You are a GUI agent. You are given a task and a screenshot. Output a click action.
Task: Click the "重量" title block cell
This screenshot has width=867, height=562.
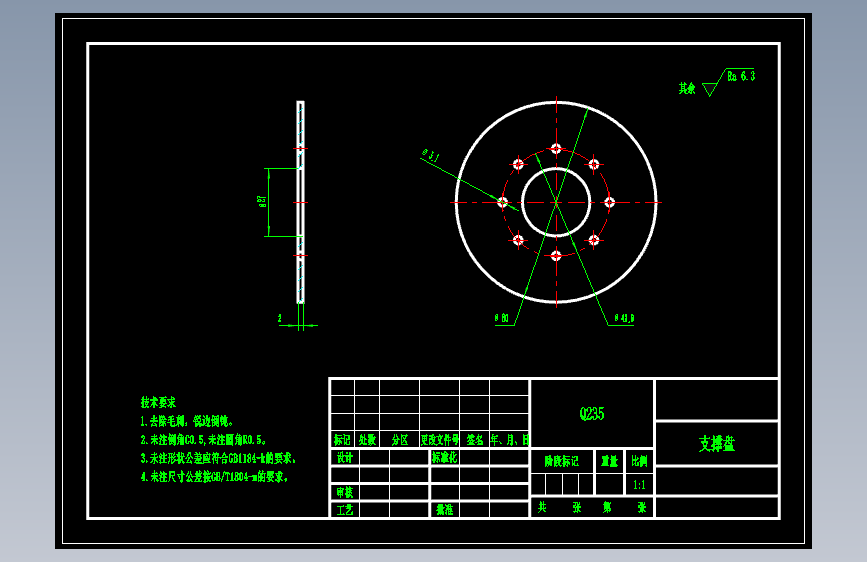point(609,461)
